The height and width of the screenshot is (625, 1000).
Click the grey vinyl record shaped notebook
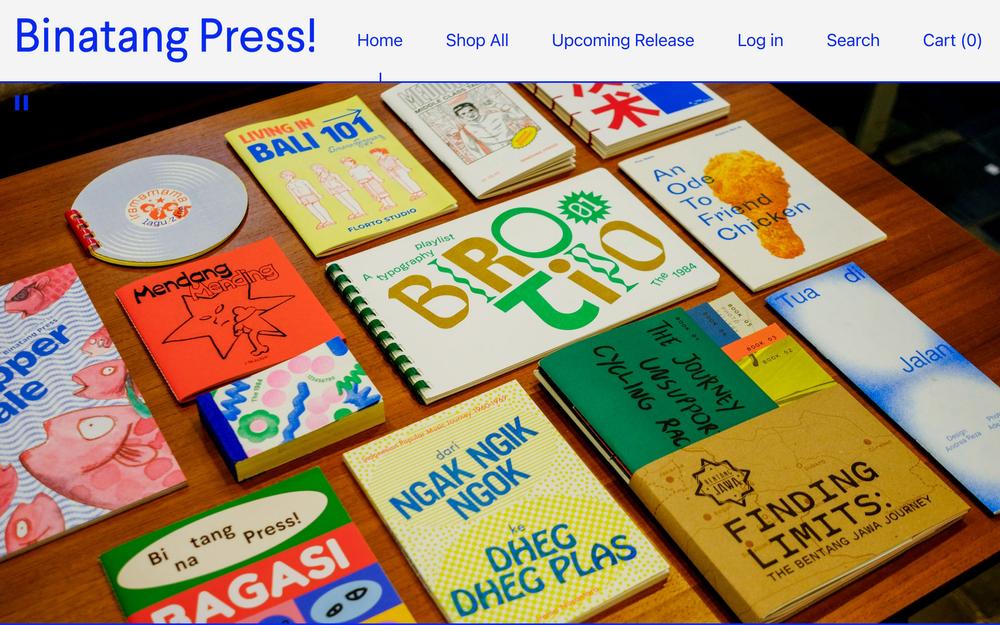[158, 210]
